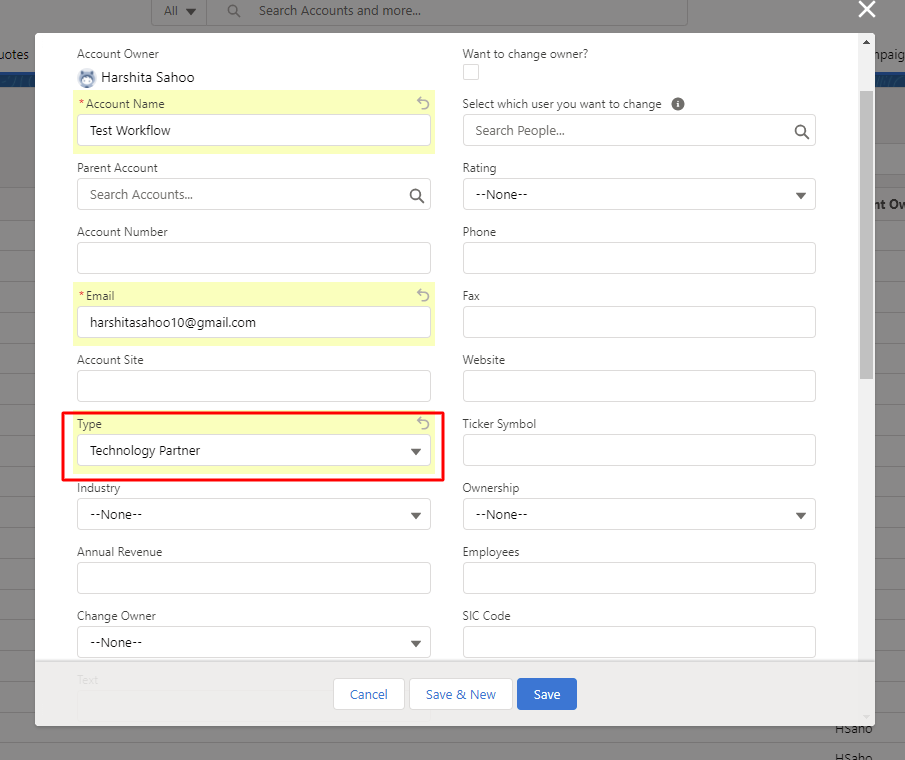
Task: Open the All search scope dropdown
Action: click(180, 11)
